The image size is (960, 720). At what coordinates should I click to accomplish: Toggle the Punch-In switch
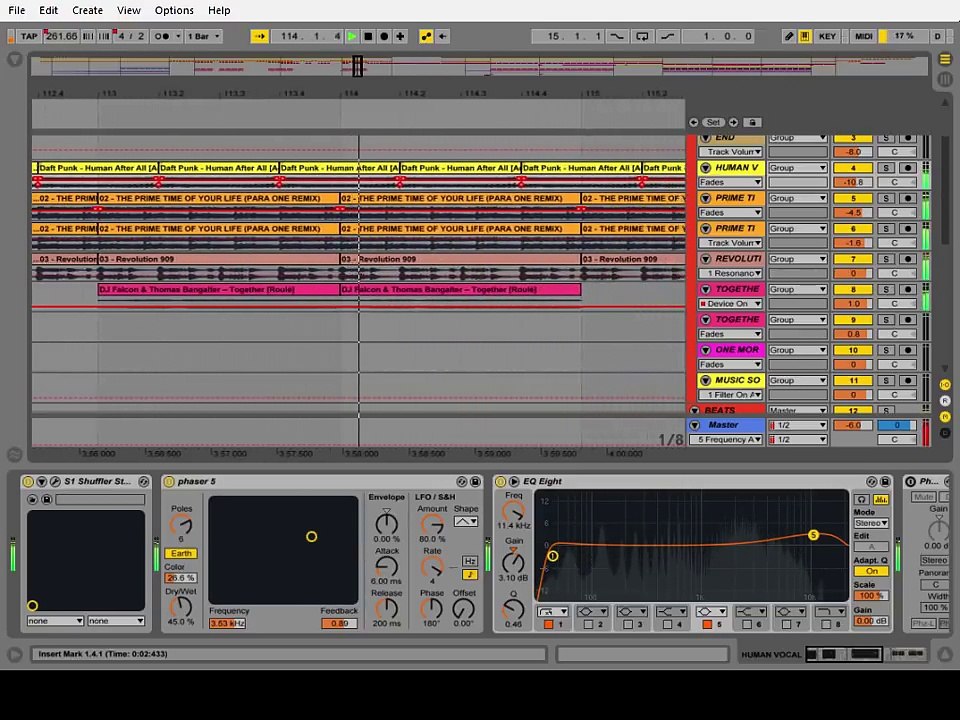(x=617, y=36)
